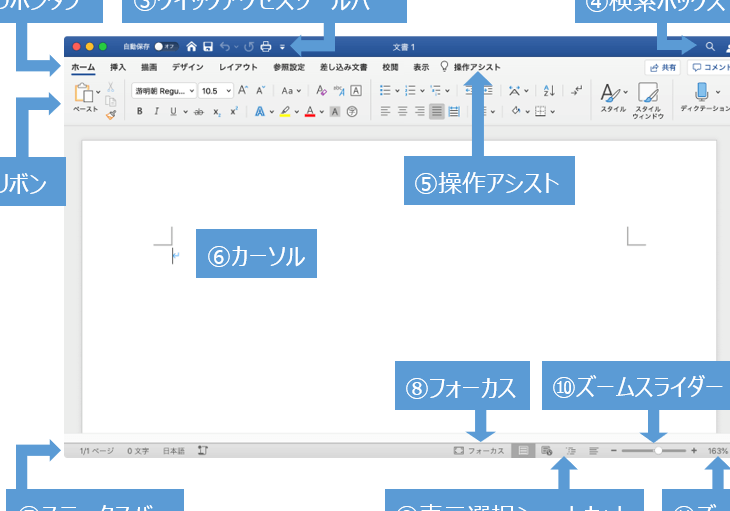The height and width of the screenshot is (511, 730).
Task: Click the Save floppy disk icon
Action: pyautogui.click(x=208, y=47)
